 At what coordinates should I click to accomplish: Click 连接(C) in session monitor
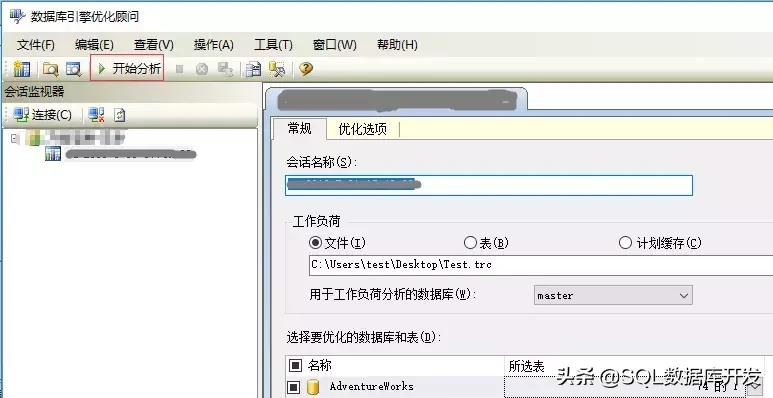pos(42,115)
